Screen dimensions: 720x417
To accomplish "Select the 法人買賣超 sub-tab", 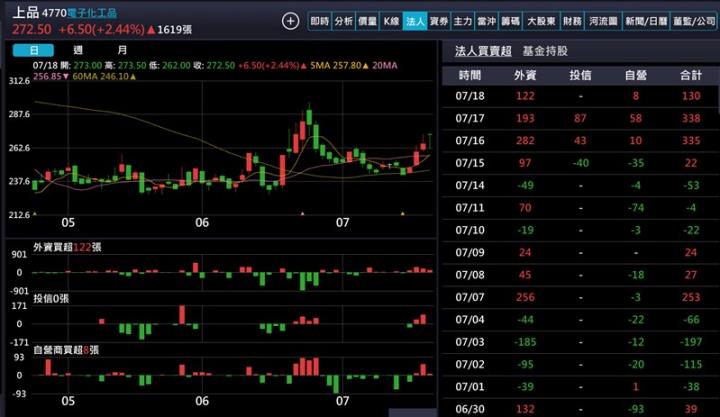I will point(482,50).
